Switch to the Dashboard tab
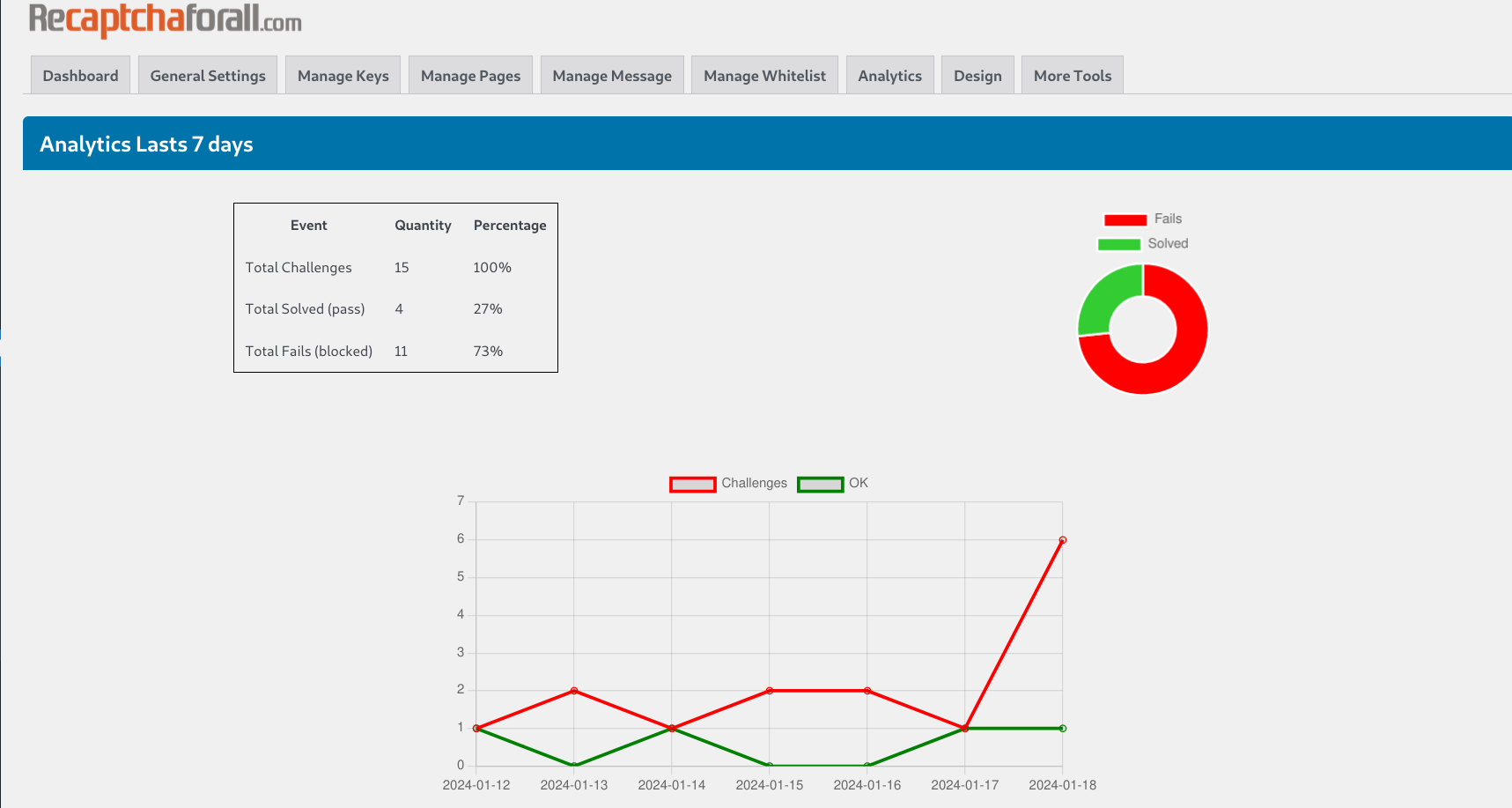The height and width of the screenshot is (808, 1512). tap(80, 75)
